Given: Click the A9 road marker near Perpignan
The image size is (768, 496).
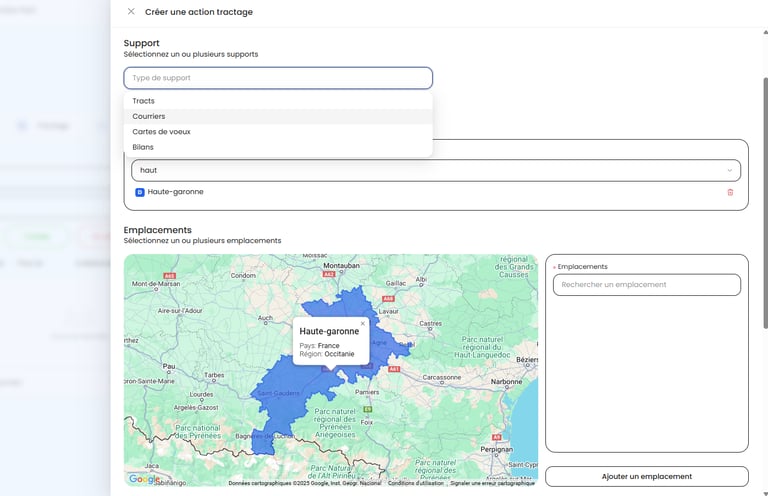Looking at the screenshot, I should 497,437.
